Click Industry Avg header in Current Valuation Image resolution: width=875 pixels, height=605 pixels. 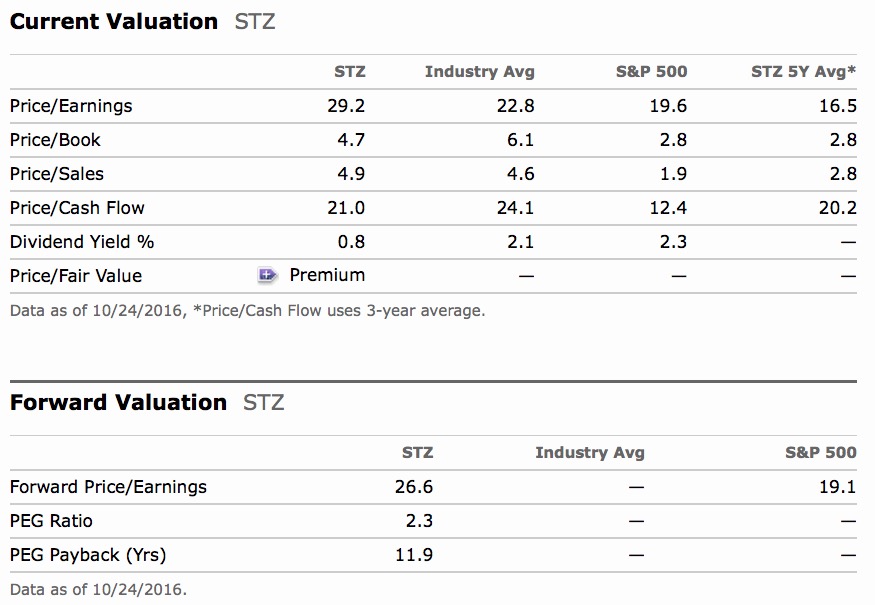(x=479, y=71)
